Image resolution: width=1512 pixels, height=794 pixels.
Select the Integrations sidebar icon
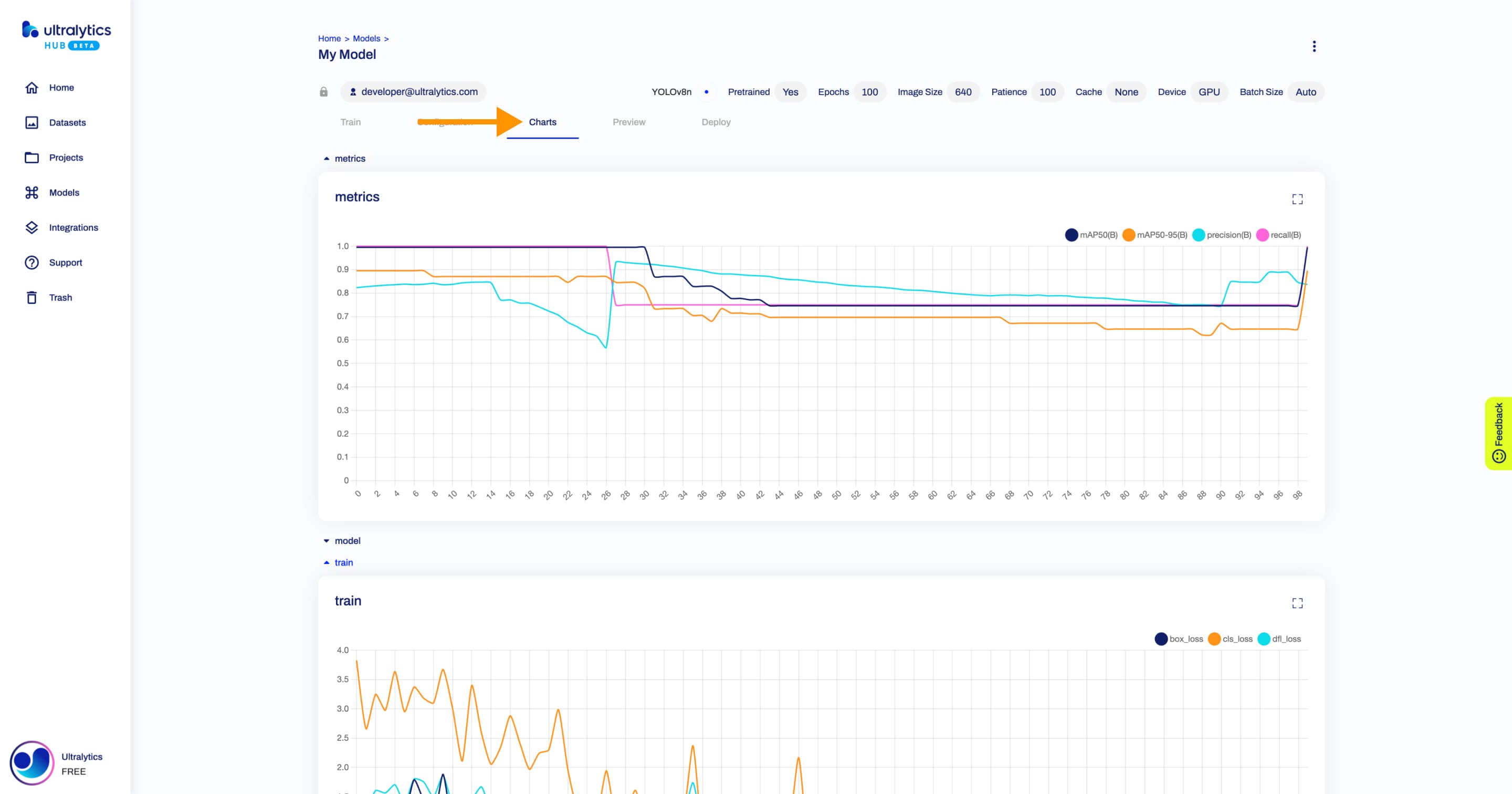pyautogui.click(x=31, y=227)
